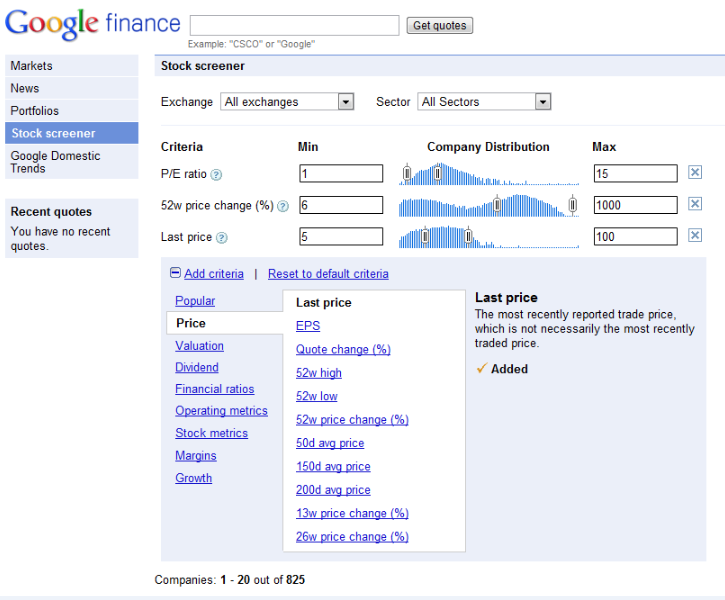Click the 52w price change Min field

[x=341, y=205]
